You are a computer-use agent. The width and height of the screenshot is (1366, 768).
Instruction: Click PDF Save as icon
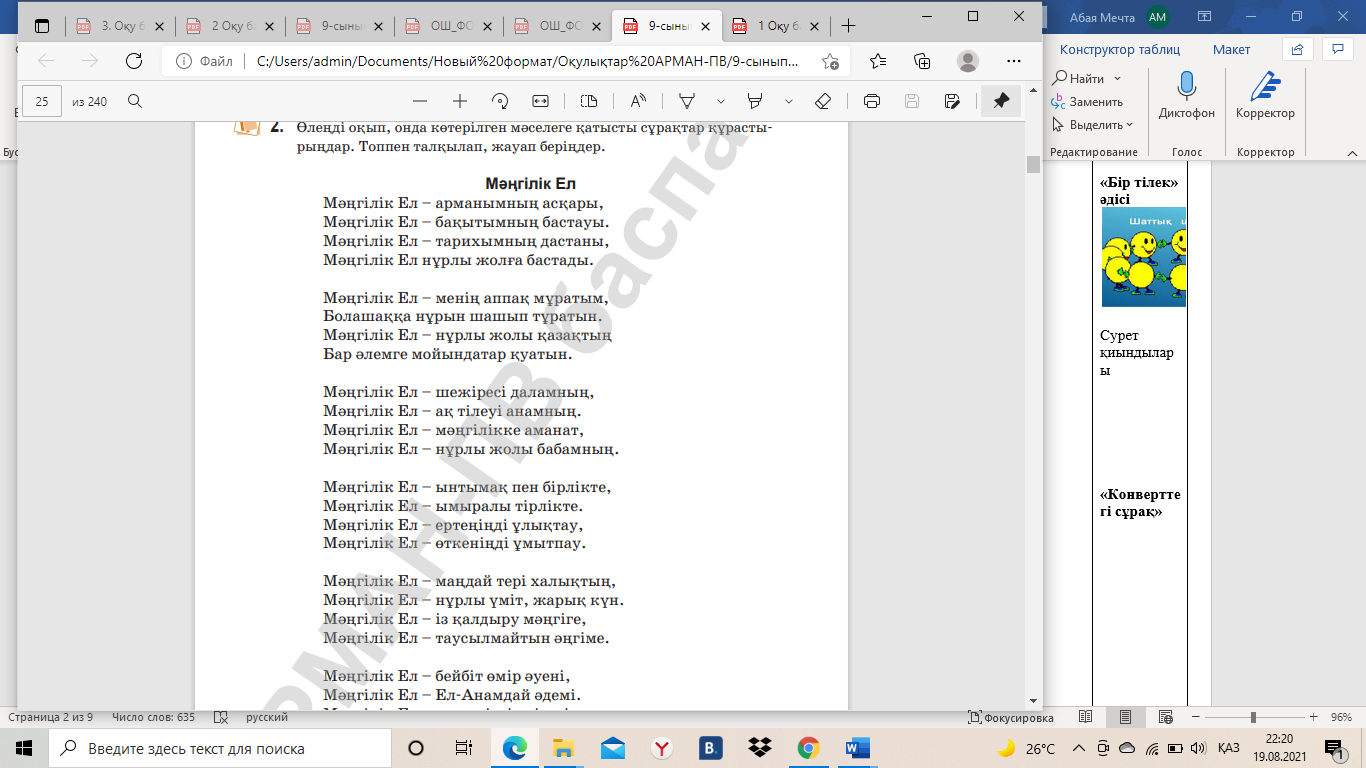pyautogui.click(x=952, y=101)
